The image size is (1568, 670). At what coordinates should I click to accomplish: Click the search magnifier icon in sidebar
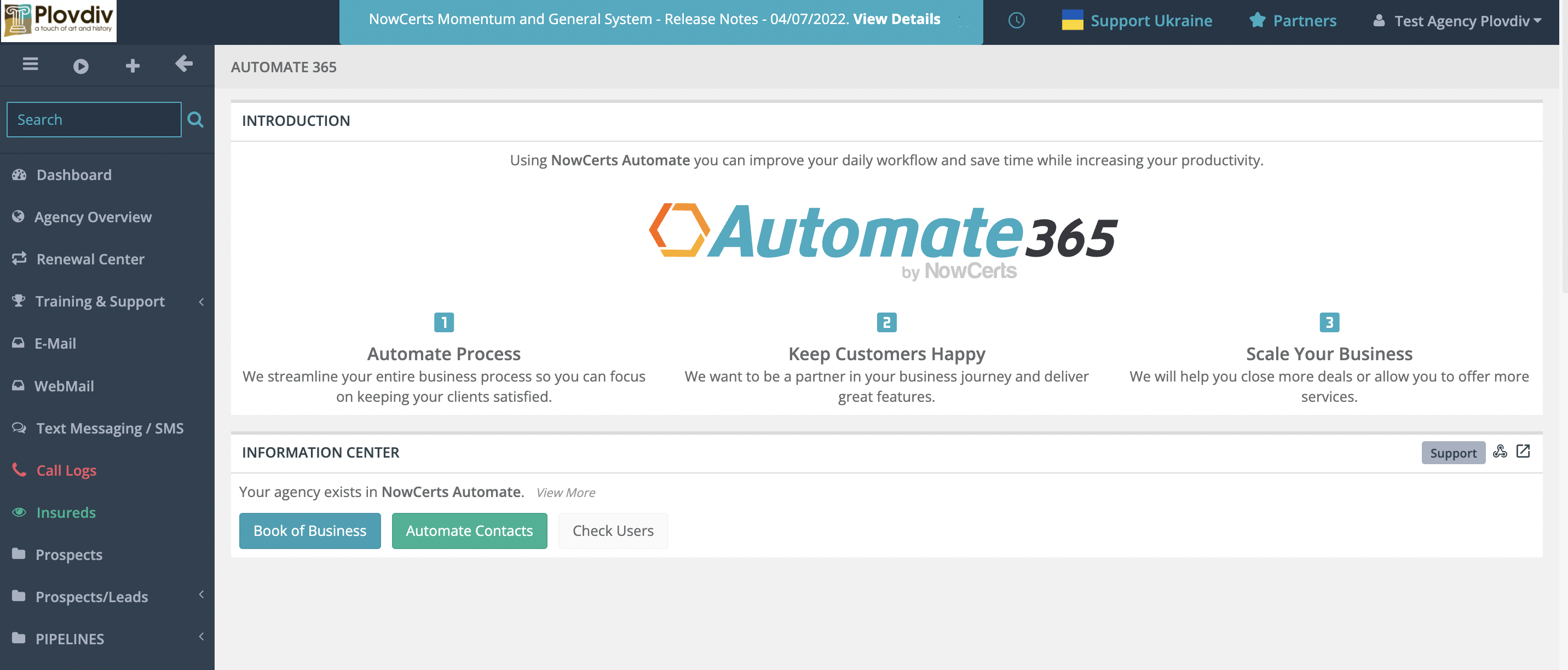pos(195,119)
